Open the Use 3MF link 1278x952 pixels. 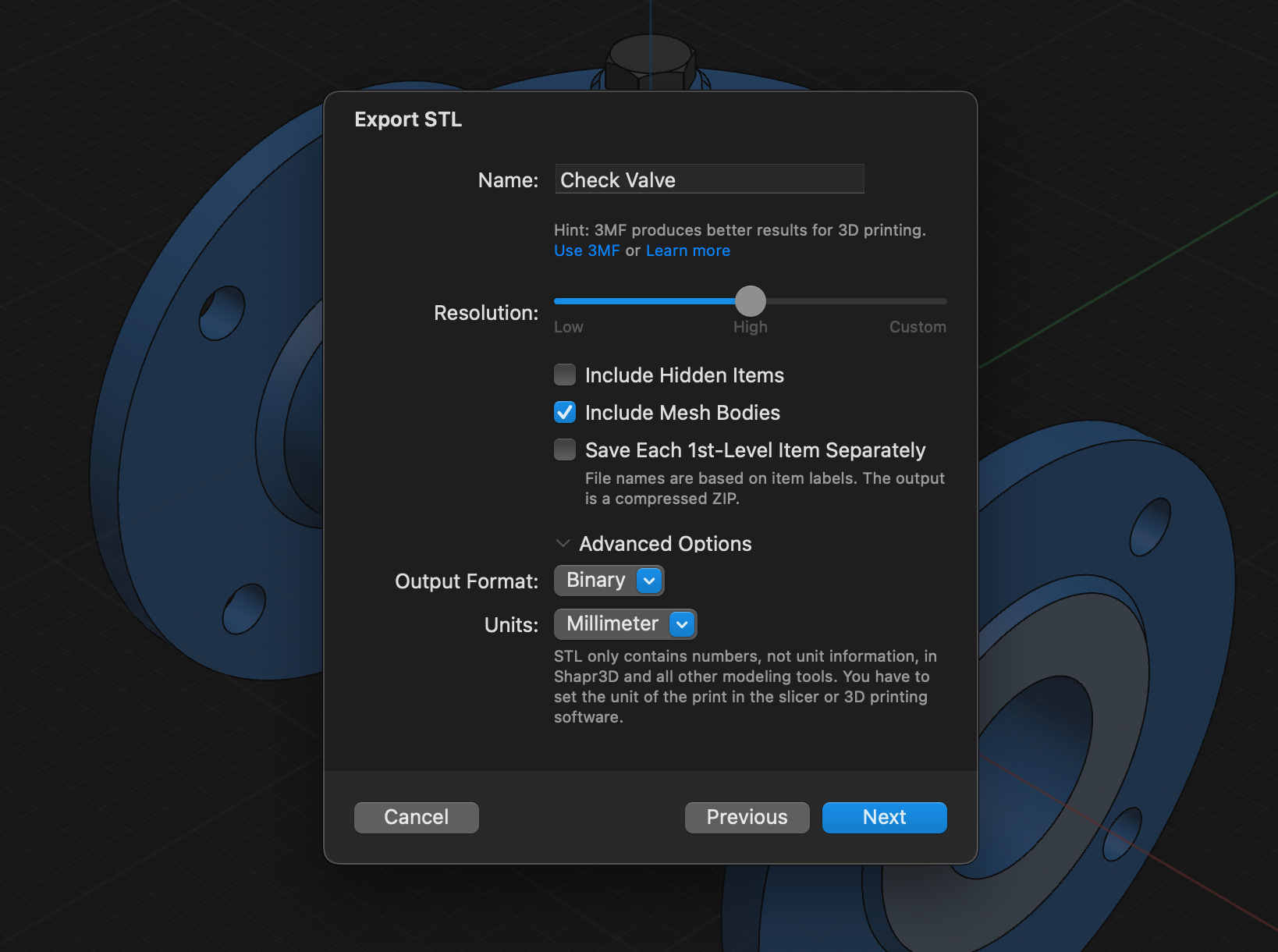click(587, 250)
